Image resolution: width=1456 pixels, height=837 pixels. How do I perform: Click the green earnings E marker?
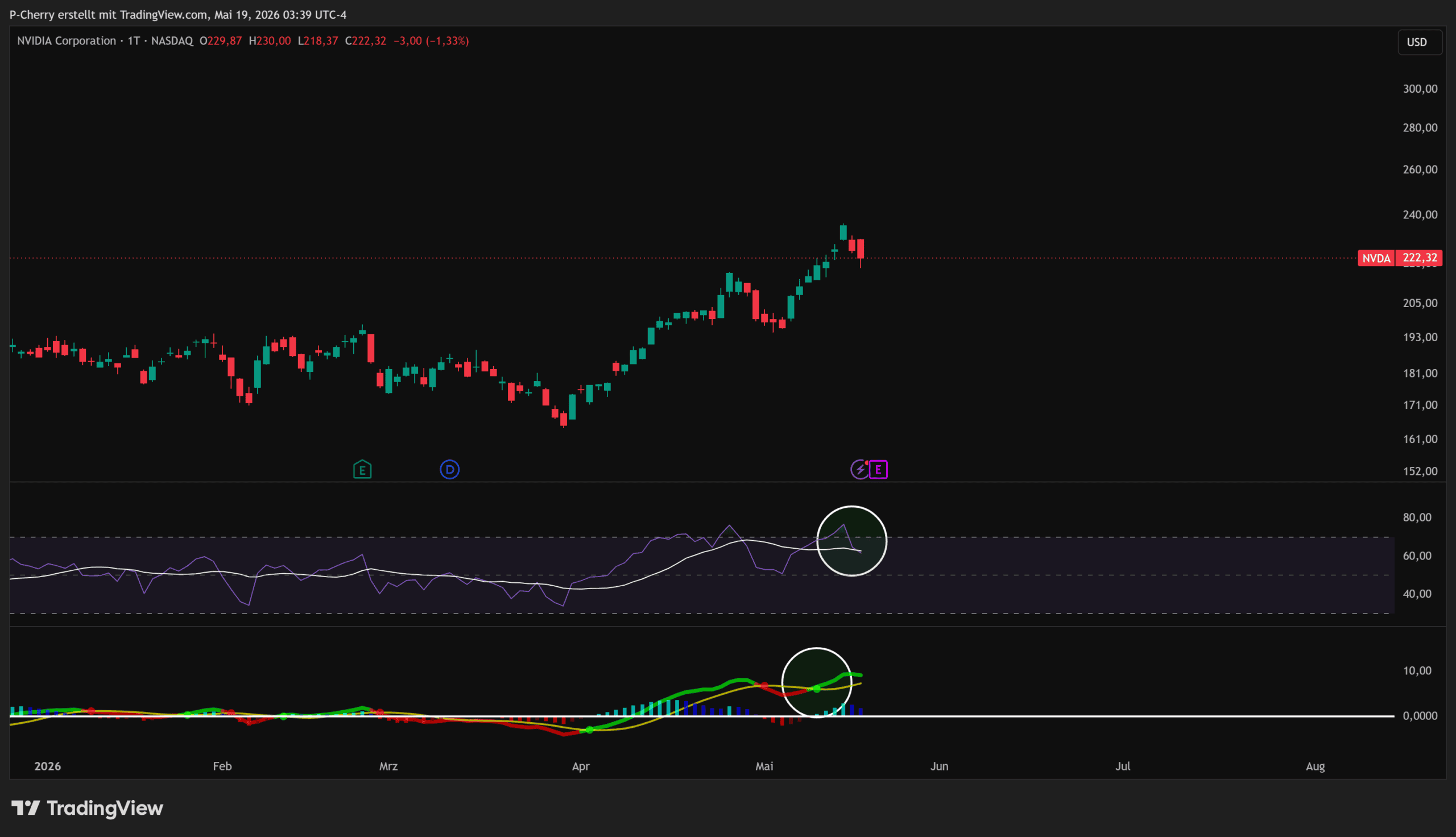362,470
